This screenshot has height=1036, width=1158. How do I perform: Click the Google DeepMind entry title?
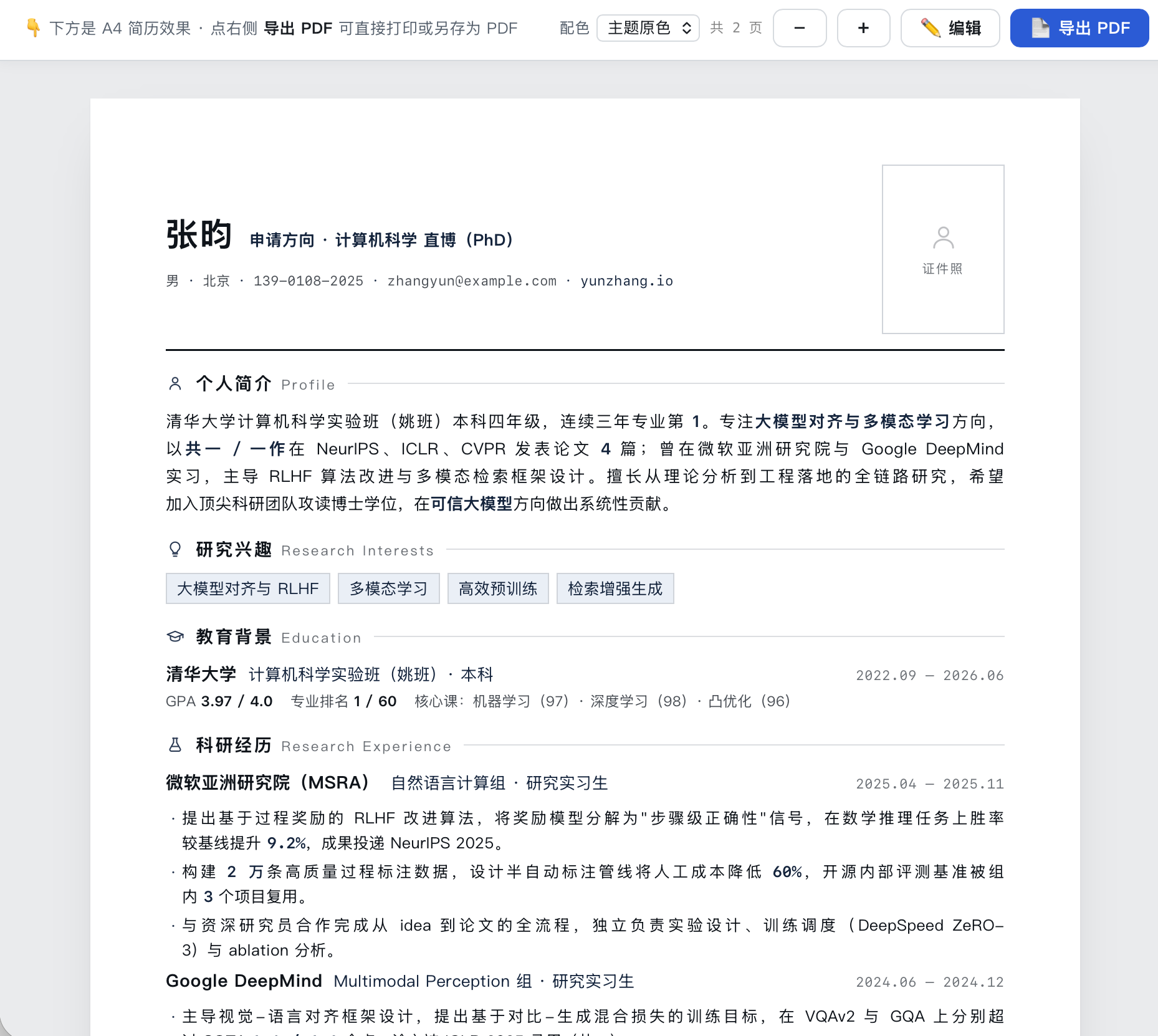point(244,981)
